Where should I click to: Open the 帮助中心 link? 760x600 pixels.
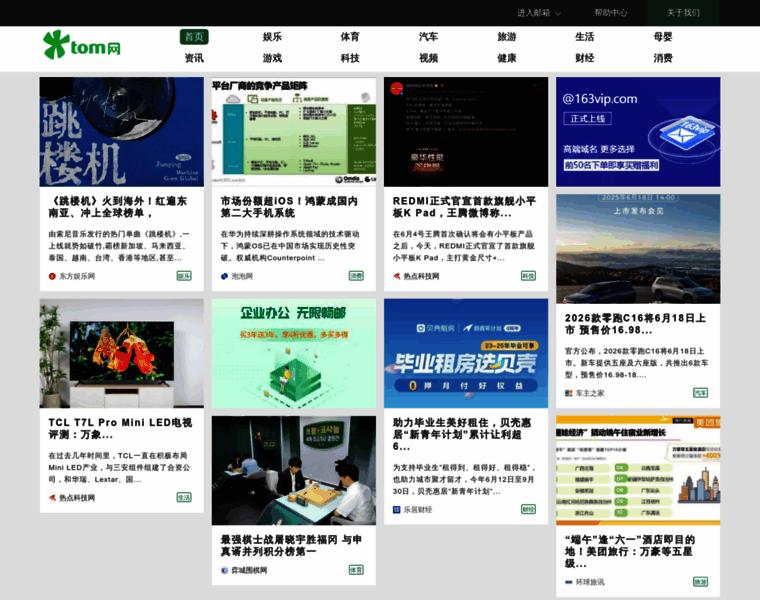[611, 13]
